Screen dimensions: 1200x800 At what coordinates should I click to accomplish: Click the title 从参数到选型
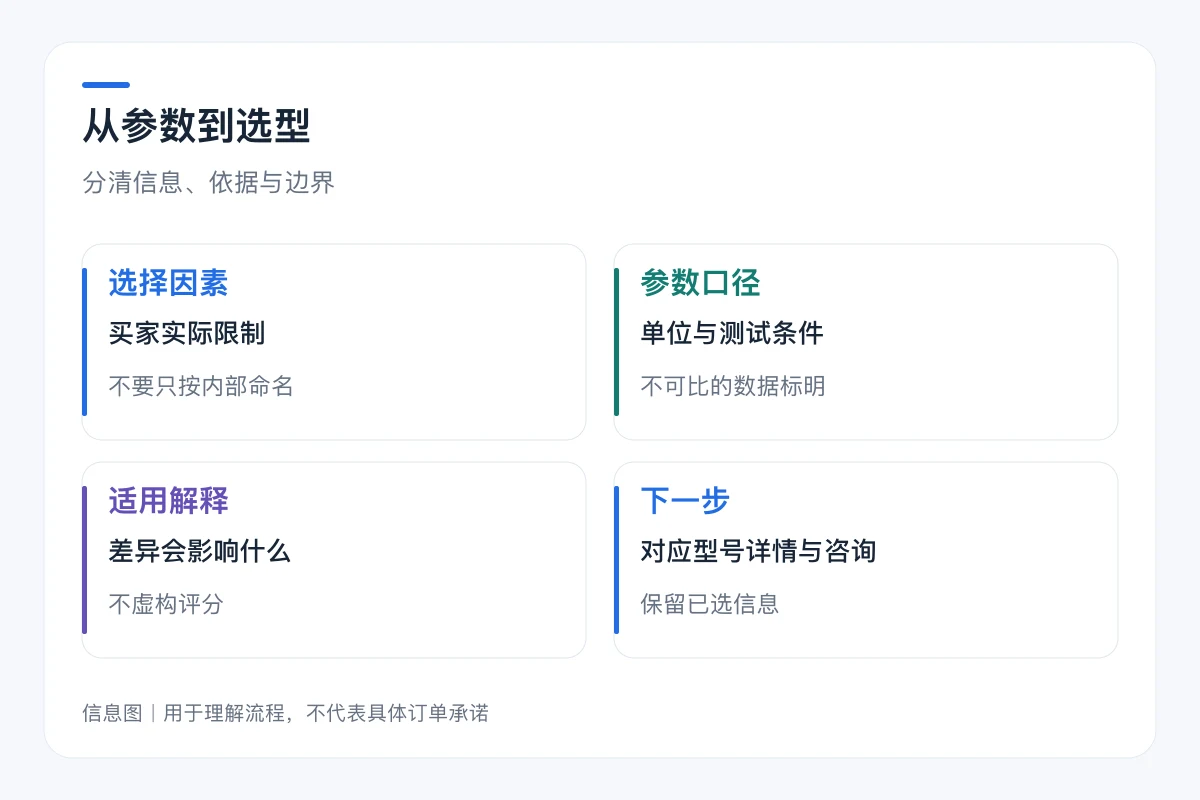(196, 128)
